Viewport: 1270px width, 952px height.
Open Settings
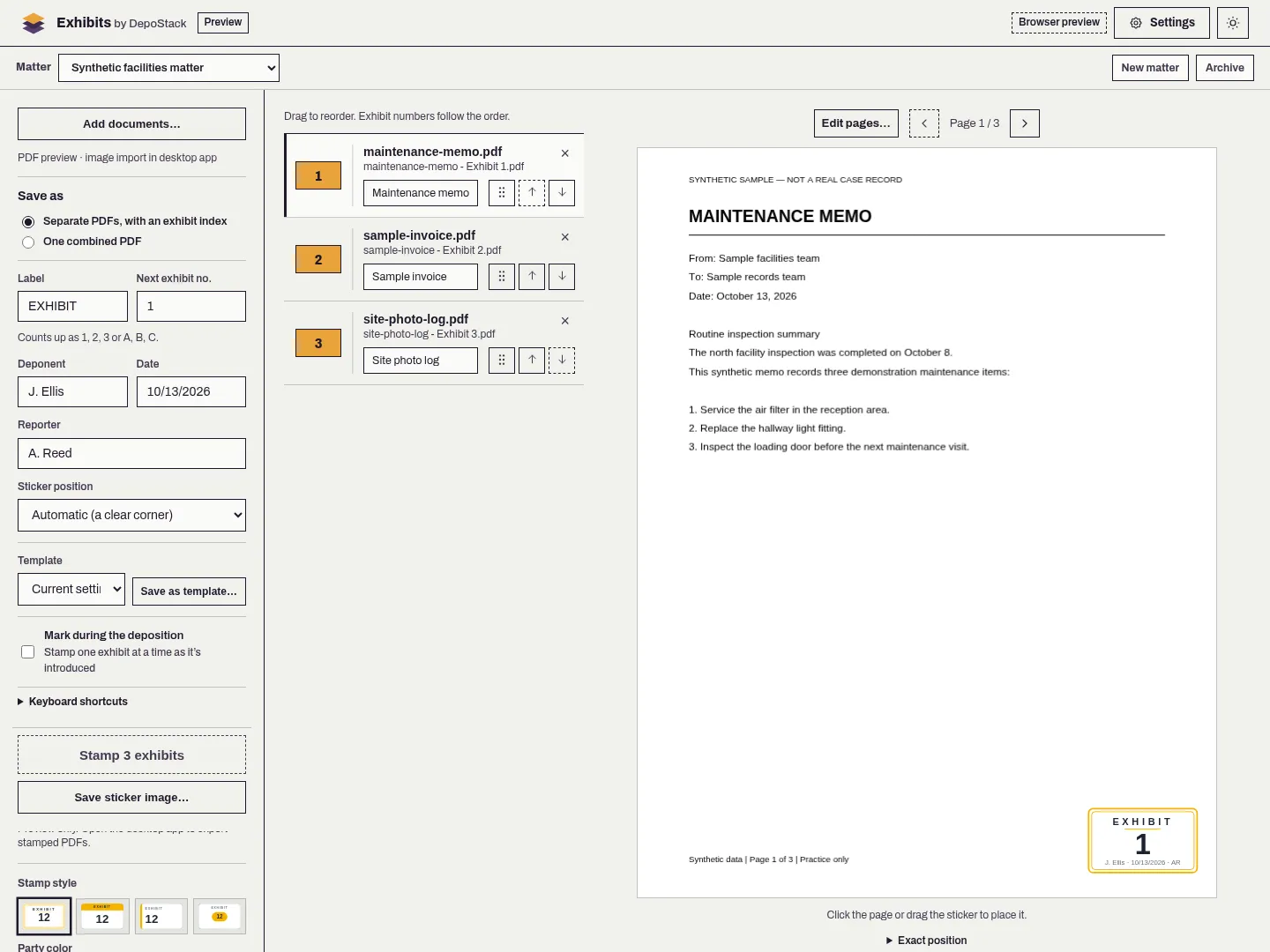click(1162, 23)
